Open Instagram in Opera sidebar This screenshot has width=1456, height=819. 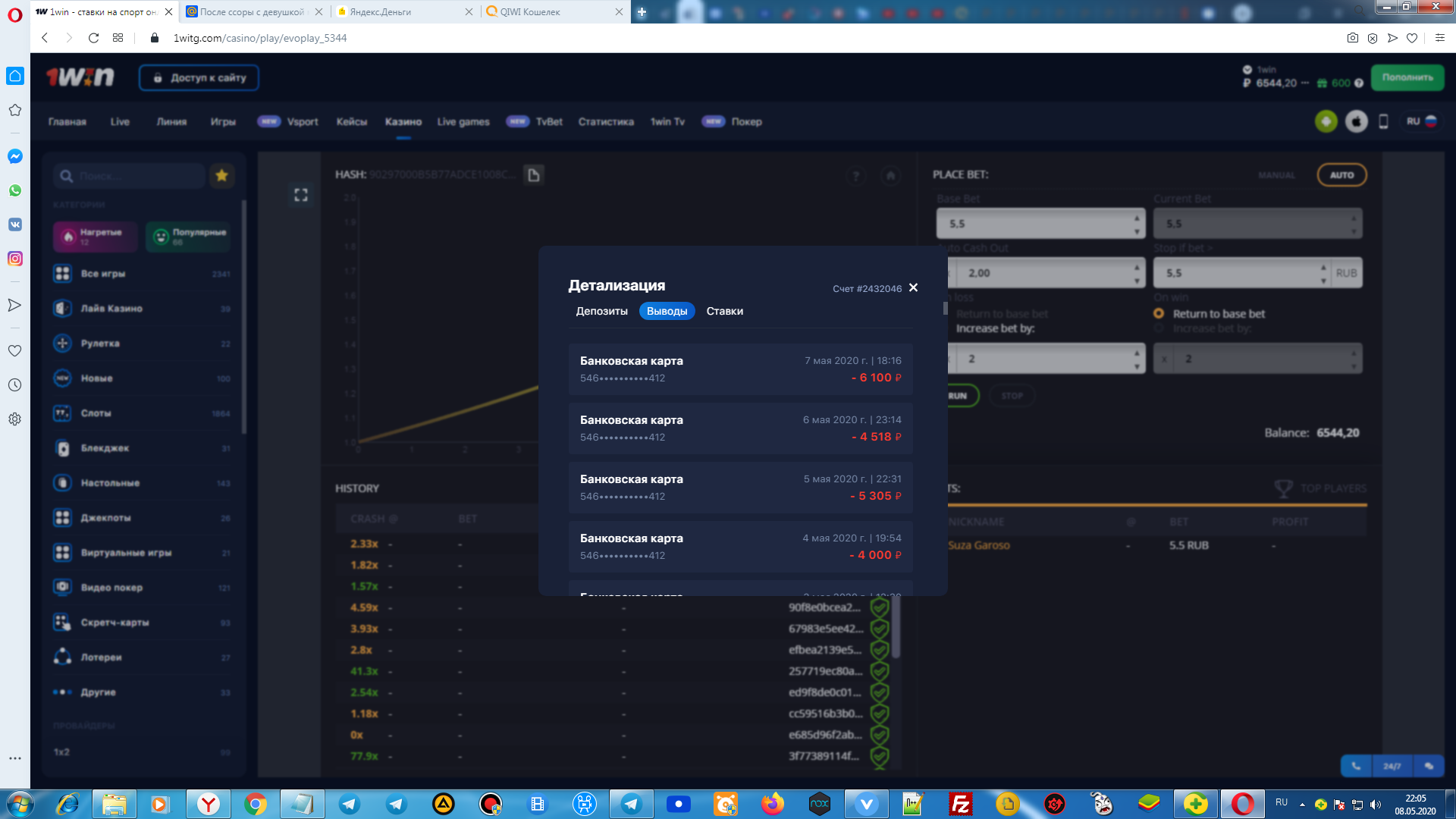pyautogui.click(x=15, y=259)
